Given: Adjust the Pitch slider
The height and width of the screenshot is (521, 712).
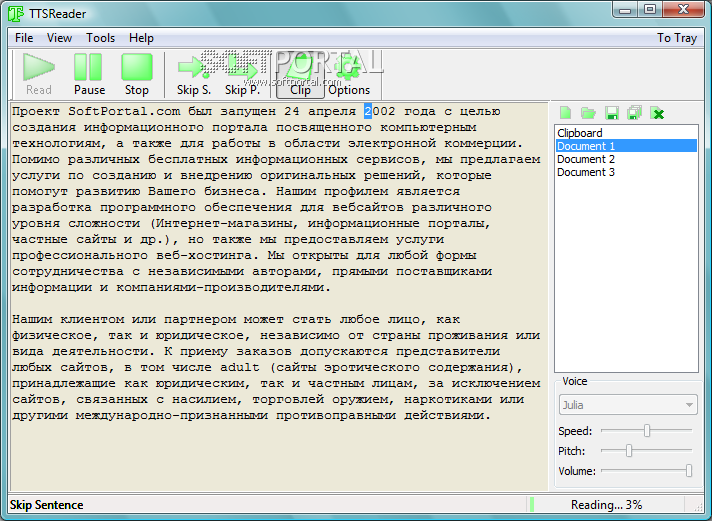Looking at the screenshot, I should point(628,451).
